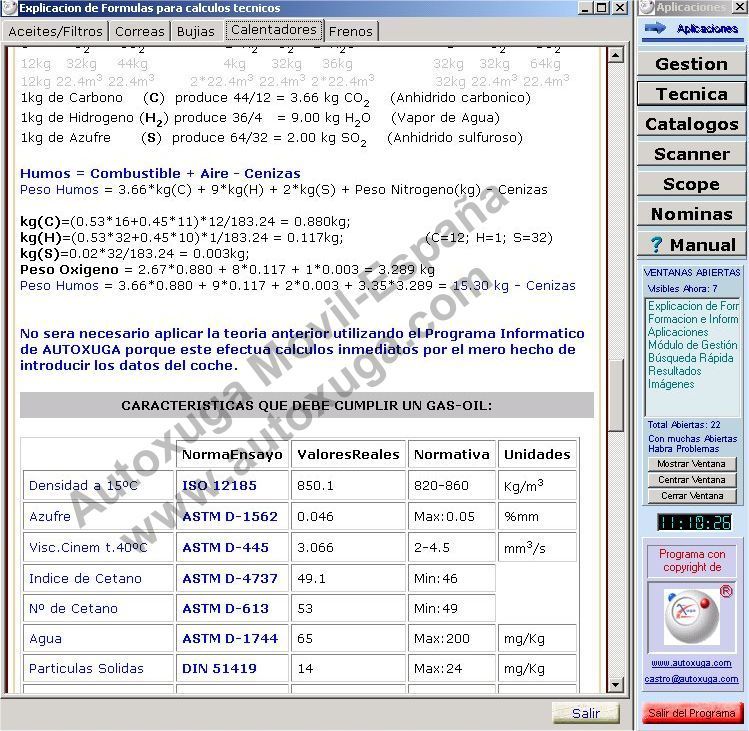Select 'Búsqueda Rápida' window entry
Viewport: 749px width, 731px height.
(x=690, y=358)
